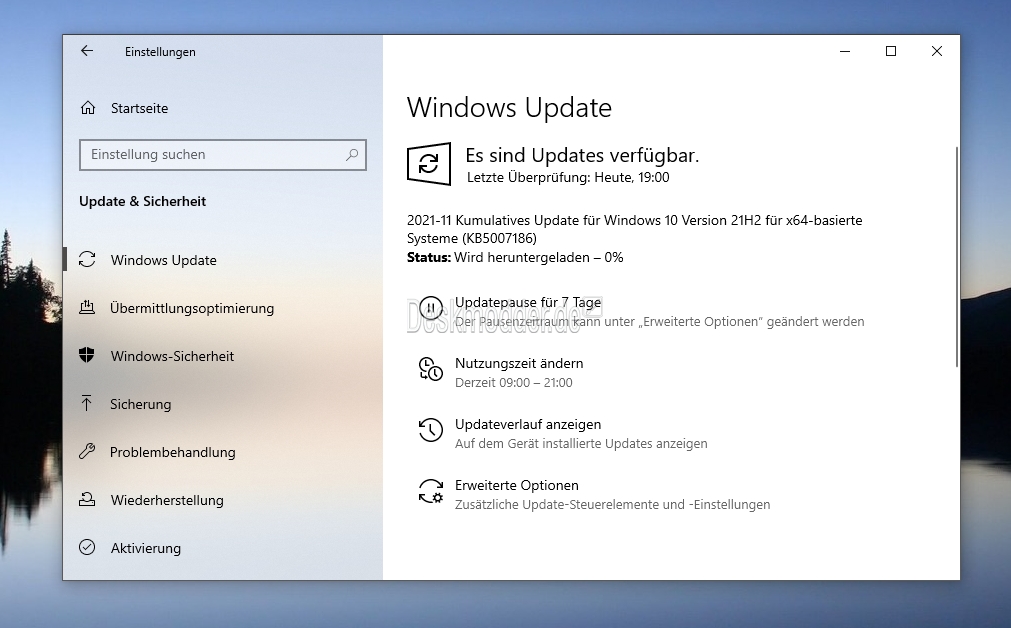This screenshot has width=1011, height=628.
Task: Maximize the Einstellungen window
Action: click(891, 51)
